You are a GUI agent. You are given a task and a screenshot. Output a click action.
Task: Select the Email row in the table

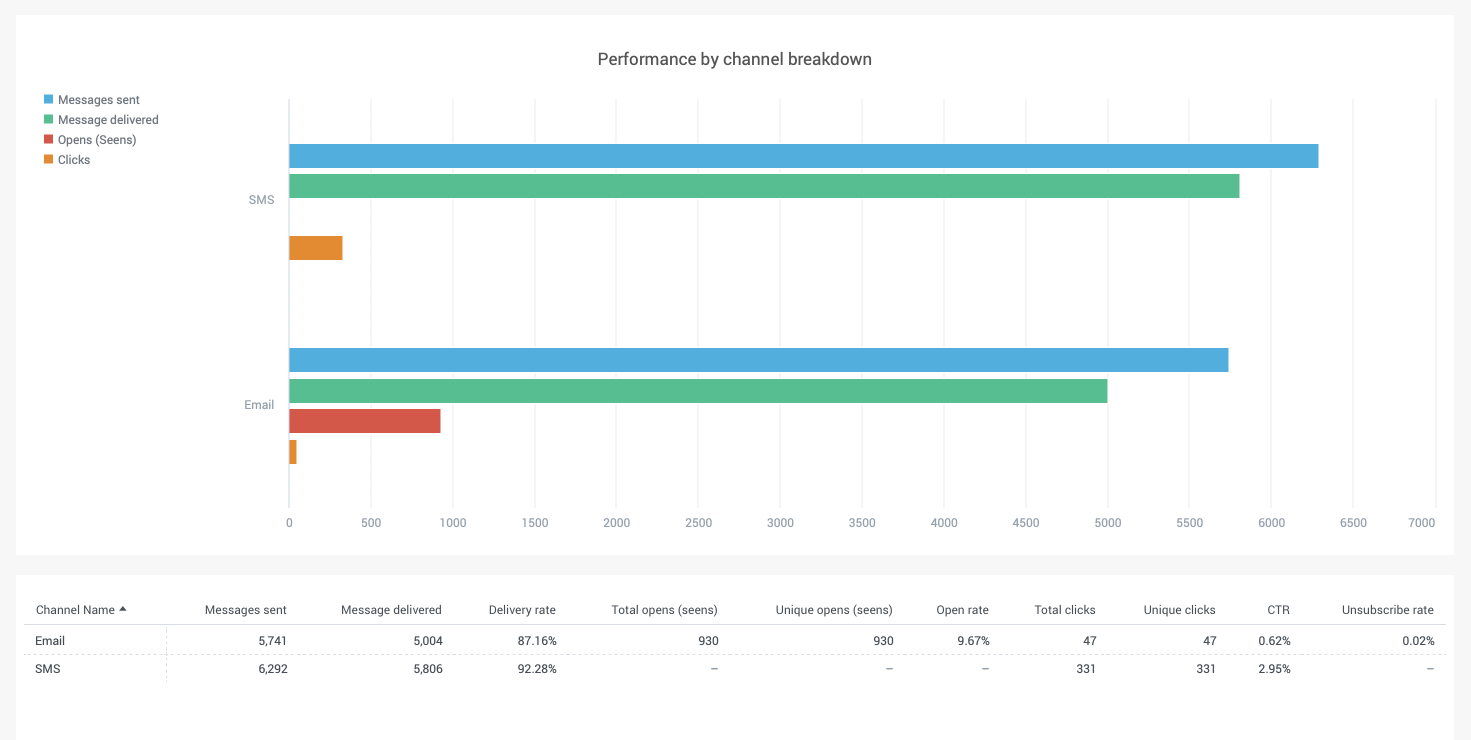click(x=50, y=641)
